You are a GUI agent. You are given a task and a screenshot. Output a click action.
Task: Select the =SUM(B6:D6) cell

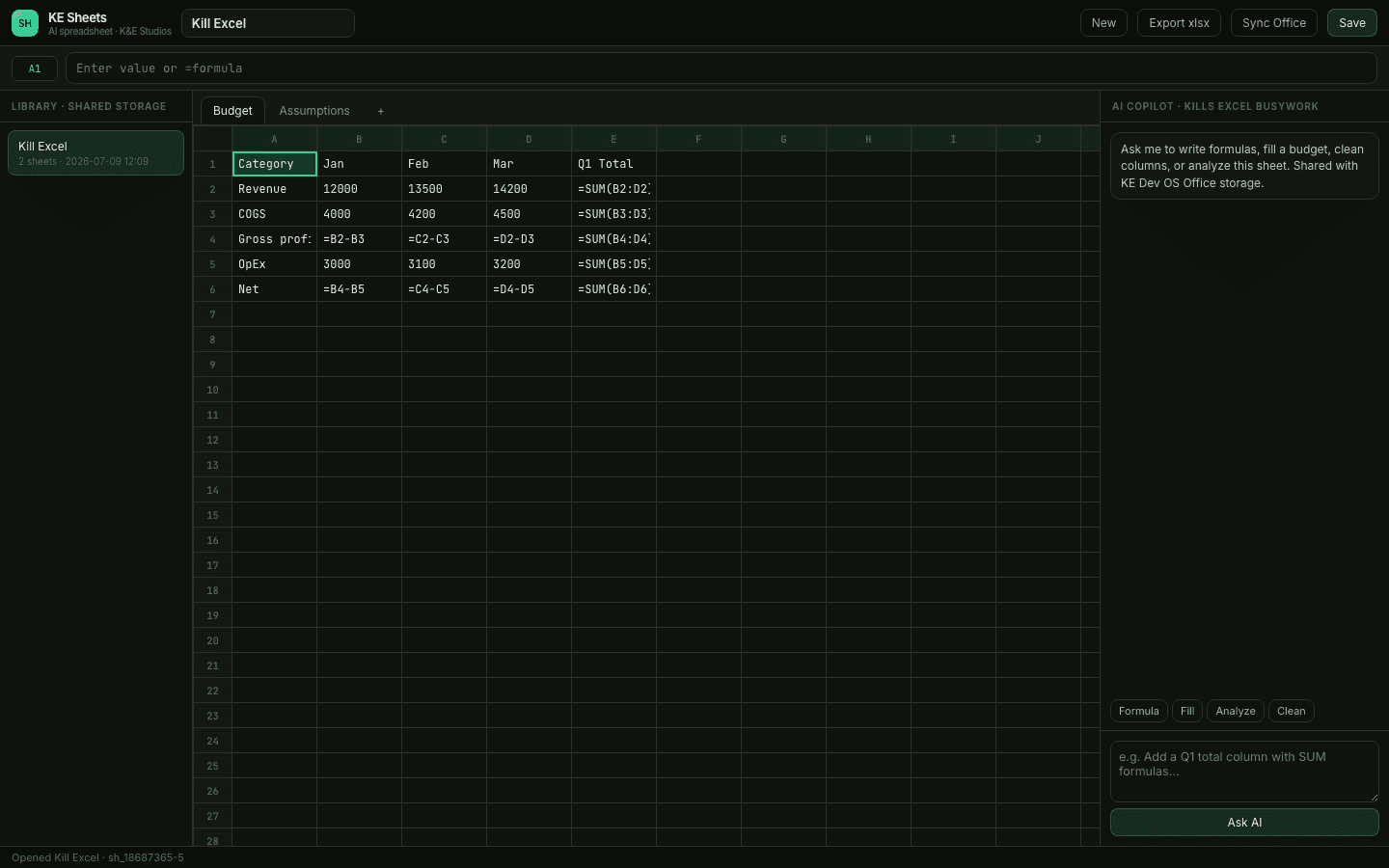[x=613, y=289]
